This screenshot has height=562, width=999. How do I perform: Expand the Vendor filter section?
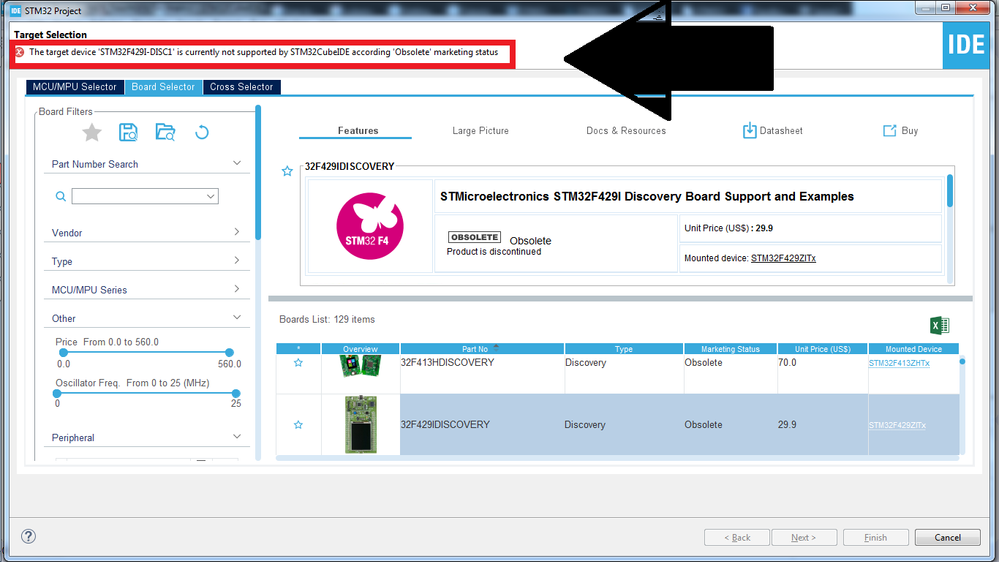pyautogui.click(x=237, y=232)
